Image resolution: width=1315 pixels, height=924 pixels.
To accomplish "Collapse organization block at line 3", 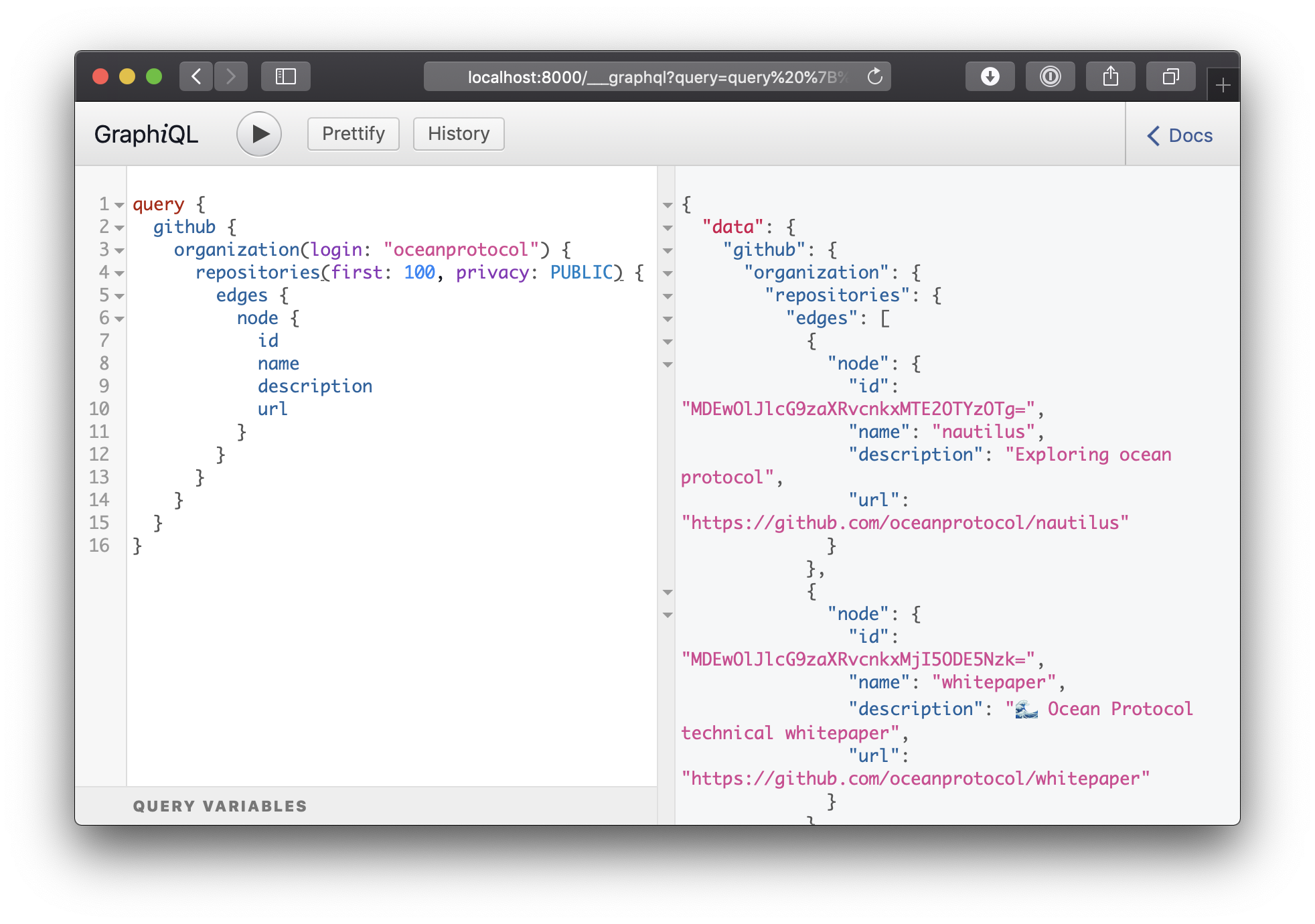I will (119, 250).
